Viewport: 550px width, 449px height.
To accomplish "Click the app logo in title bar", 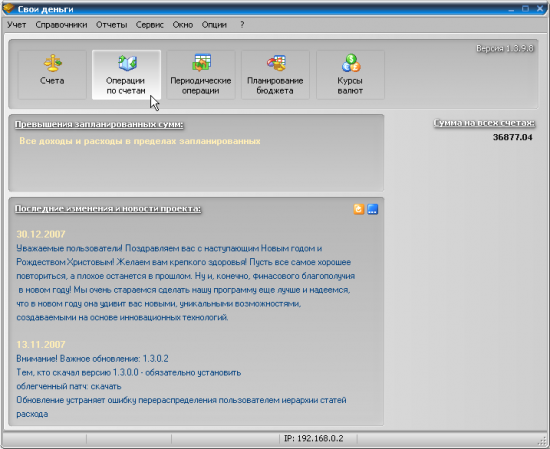I will (8, 8).
